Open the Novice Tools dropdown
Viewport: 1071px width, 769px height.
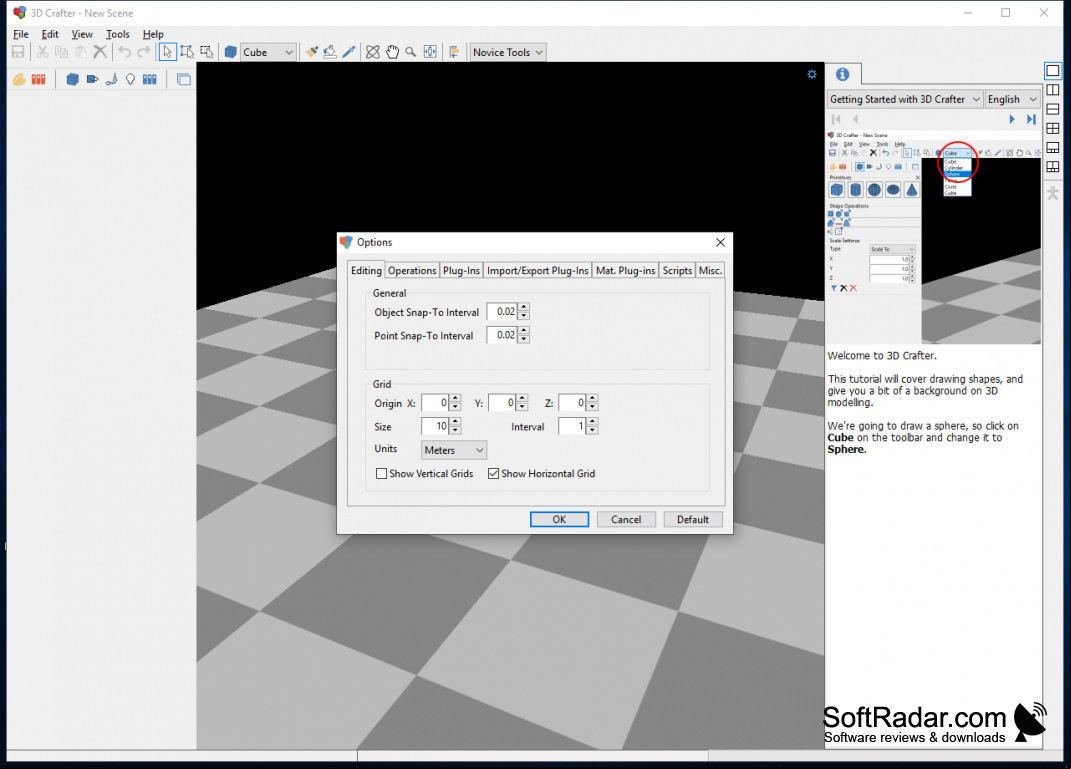pos(507,52)
